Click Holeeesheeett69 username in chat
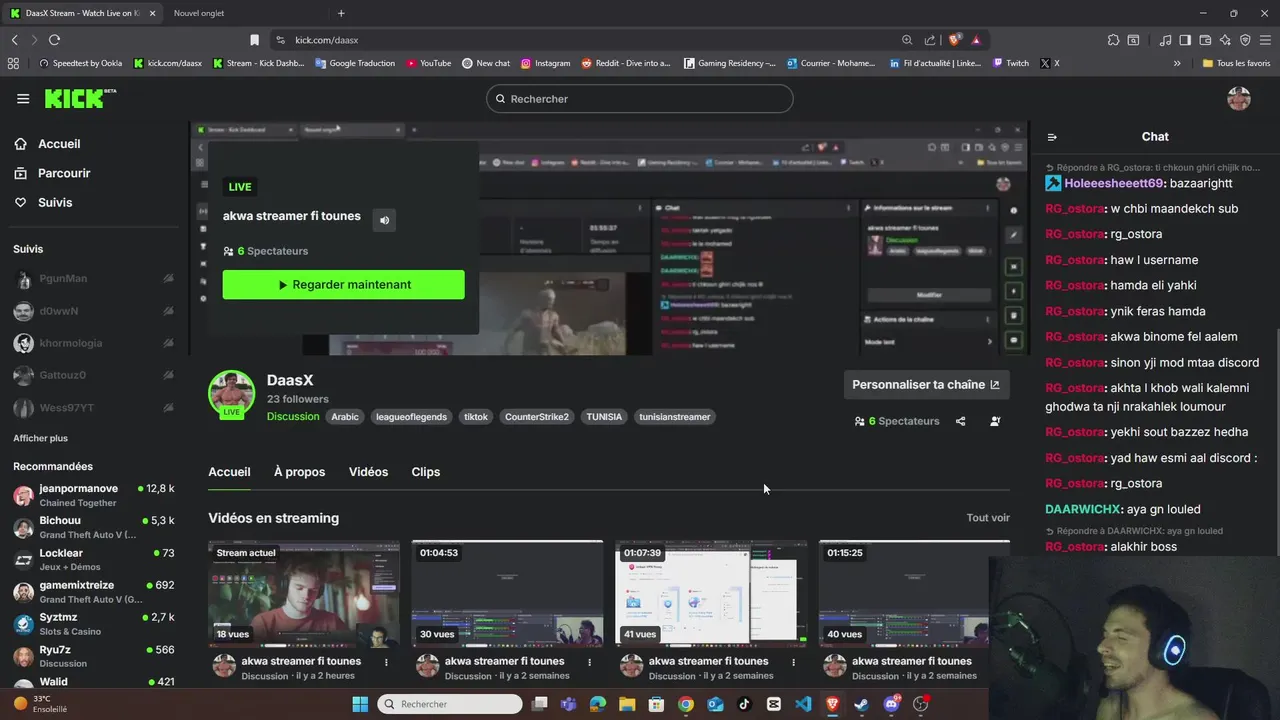Image resolution: width=1280 pixels, height=720 pixels. tap(1114, 184)
